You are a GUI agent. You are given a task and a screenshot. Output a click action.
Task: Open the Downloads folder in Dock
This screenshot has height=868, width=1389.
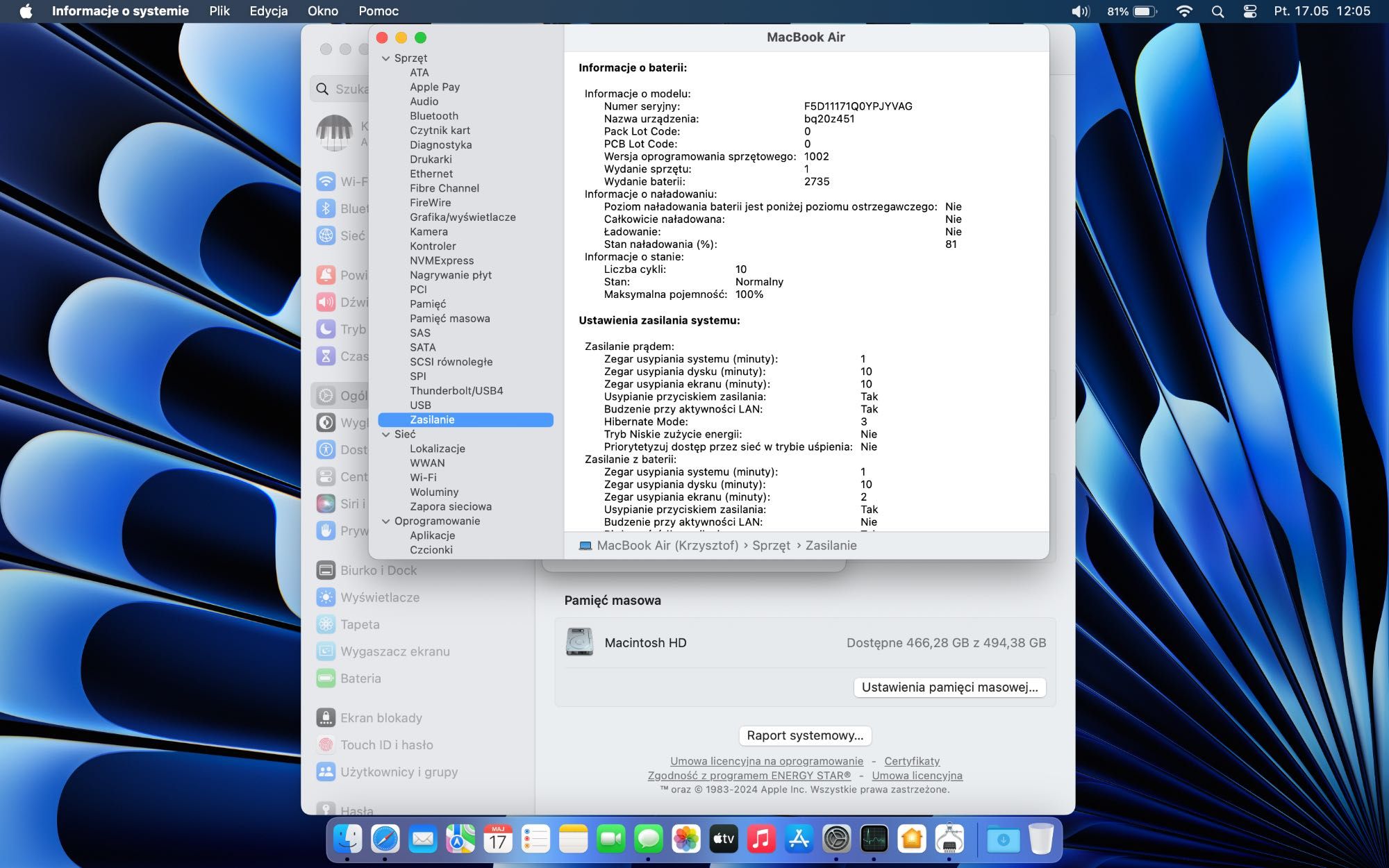click(1003, 839)
